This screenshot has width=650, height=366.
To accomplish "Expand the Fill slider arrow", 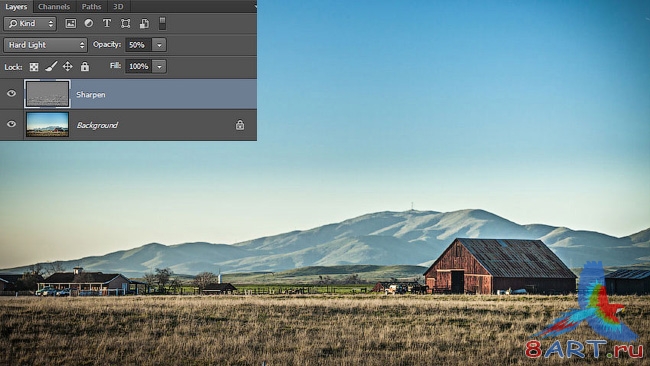I will [x=159, y=66].
